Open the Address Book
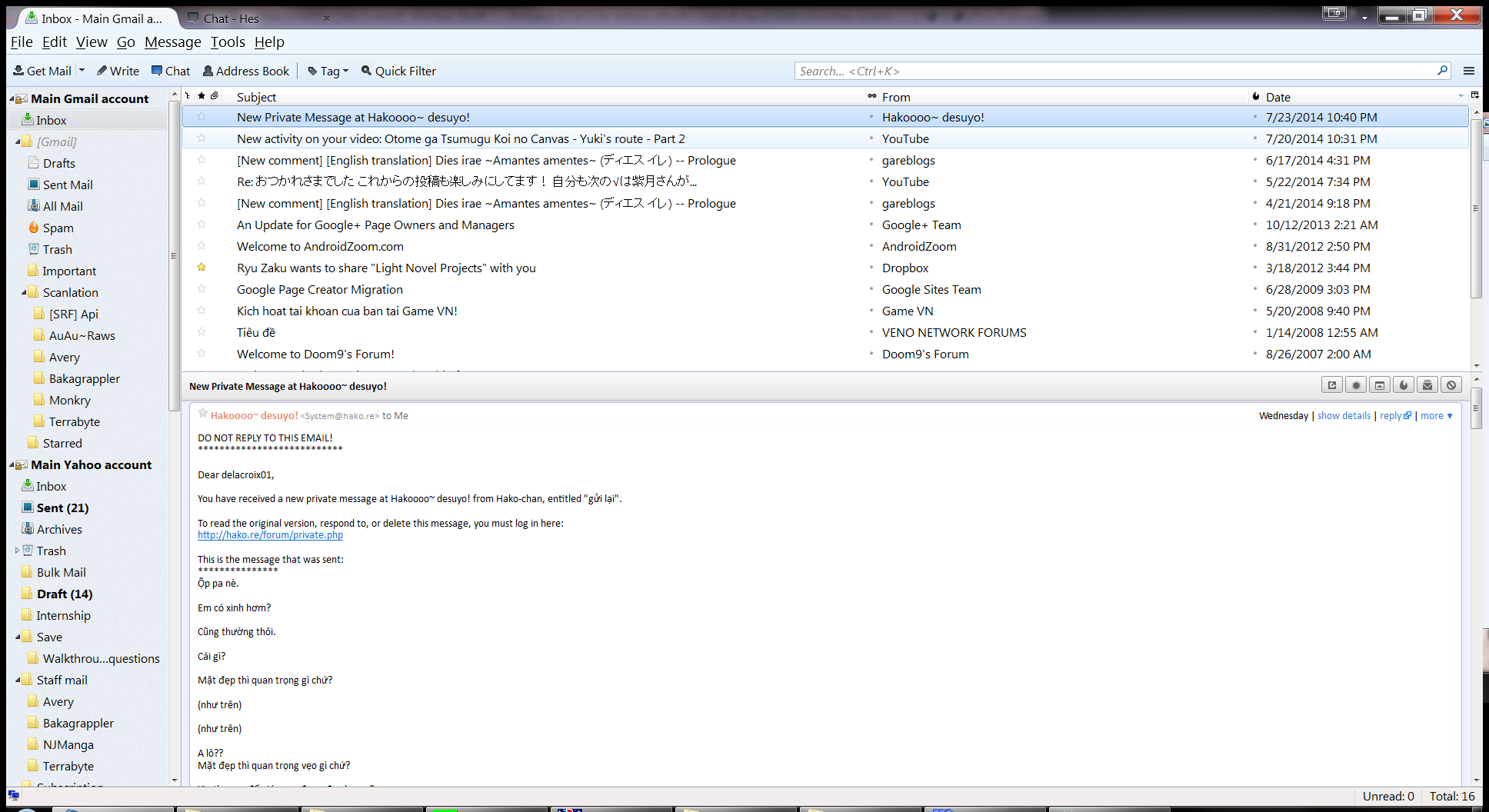1489x812 pixels. pos(246,71)
